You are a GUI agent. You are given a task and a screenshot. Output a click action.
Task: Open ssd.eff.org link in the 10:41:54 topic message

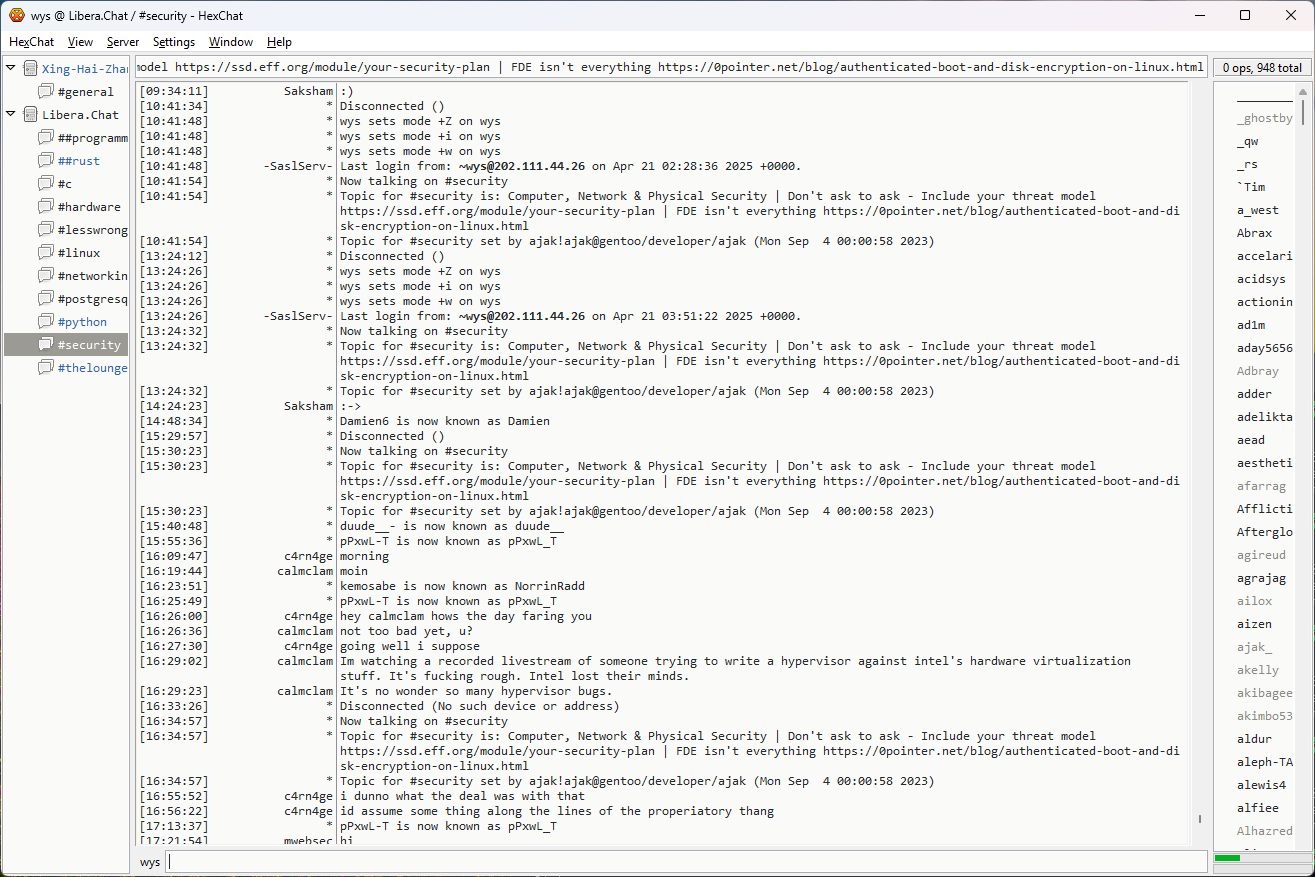(x=498, y=211)
